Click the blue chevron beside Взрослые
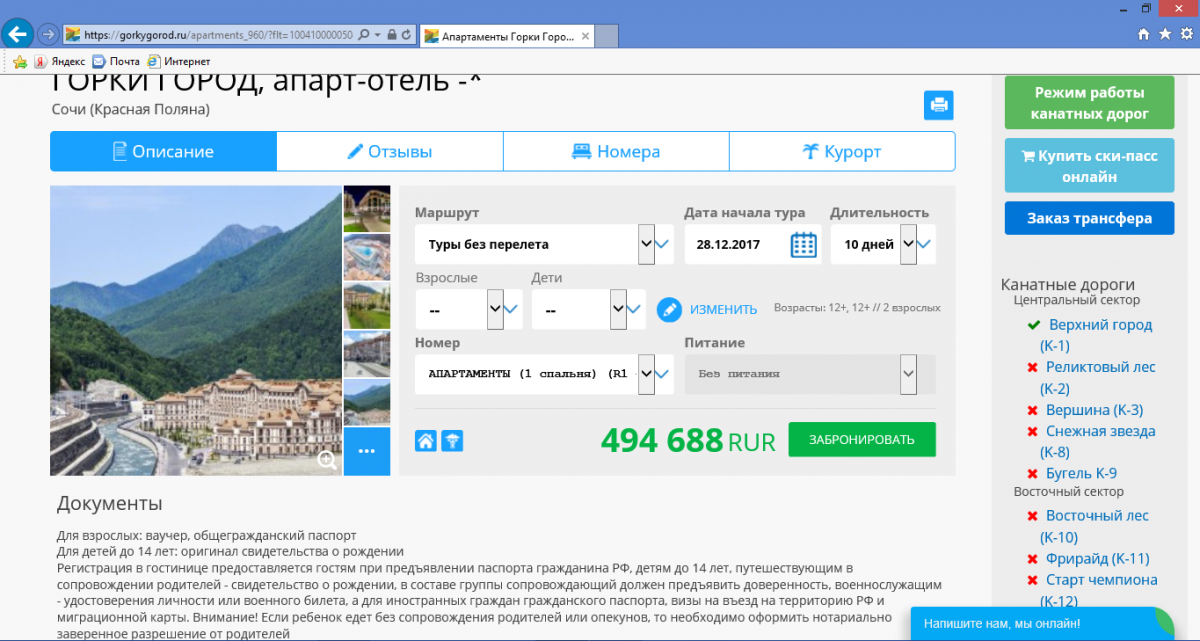 click(x=511, y=309)
